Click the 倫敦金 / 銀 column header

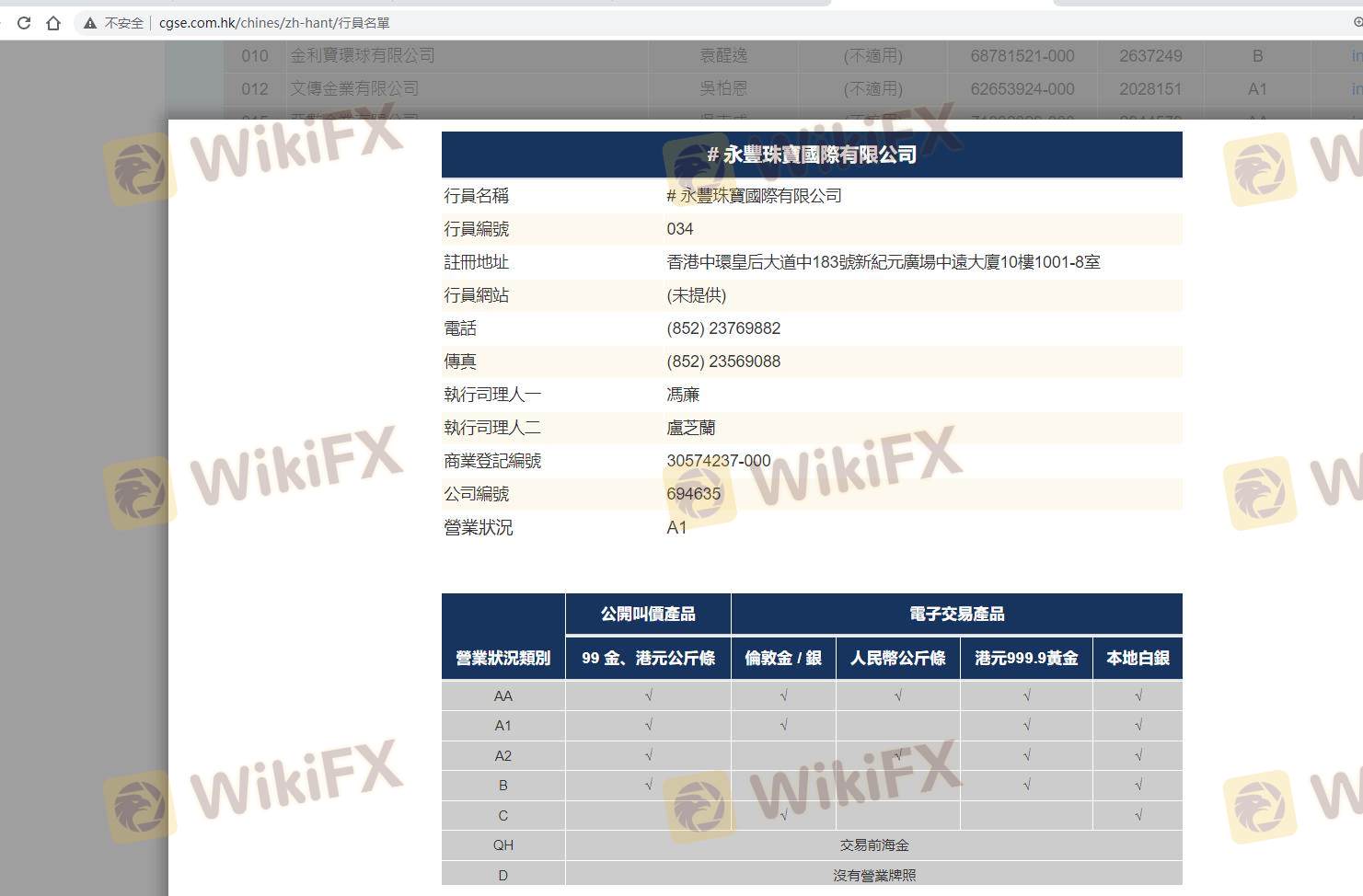(x=783, y=658)
